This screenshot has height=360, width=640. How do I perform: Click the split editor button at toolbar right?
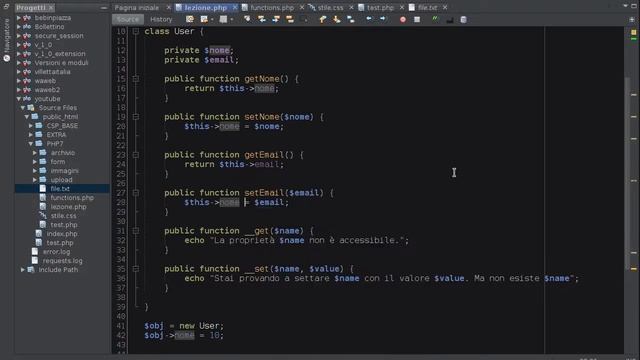point(632,19)
